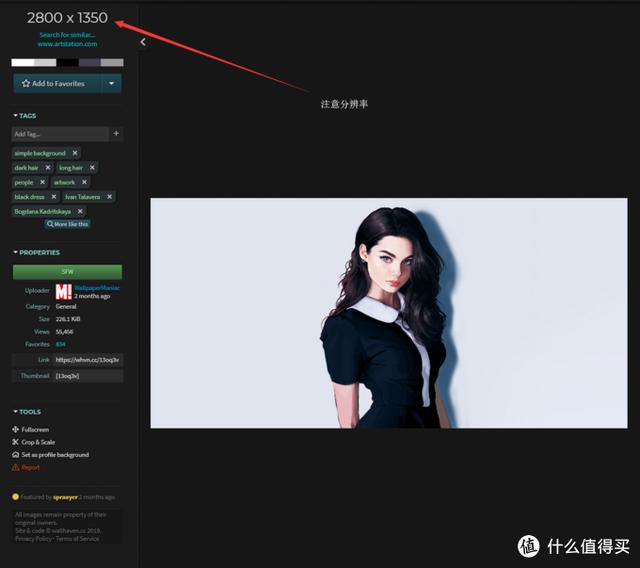640x568 pixels.
Task: Select the whvn.cc short link field
Action: [x=88, y=360]
